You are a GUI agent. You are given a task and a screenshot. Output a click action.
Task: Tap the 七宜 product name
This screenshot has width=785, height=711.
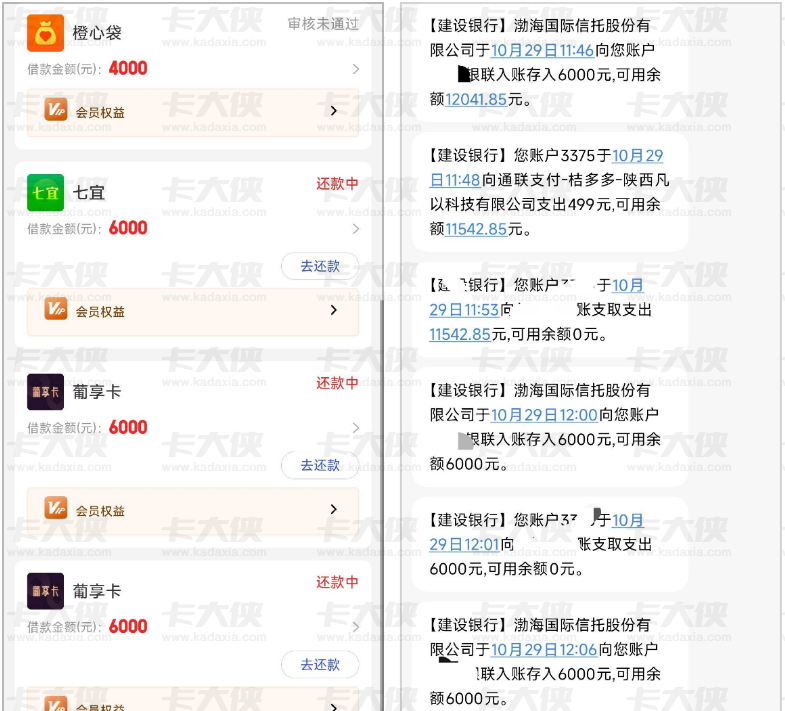[x=89, y=192]
